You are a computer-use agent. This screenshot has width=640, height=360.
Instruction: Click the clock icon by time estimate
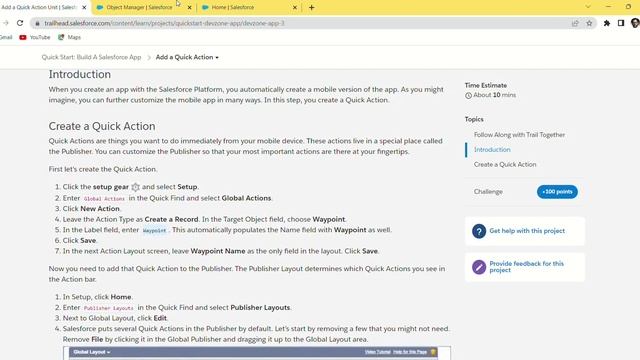pos(469,96)
